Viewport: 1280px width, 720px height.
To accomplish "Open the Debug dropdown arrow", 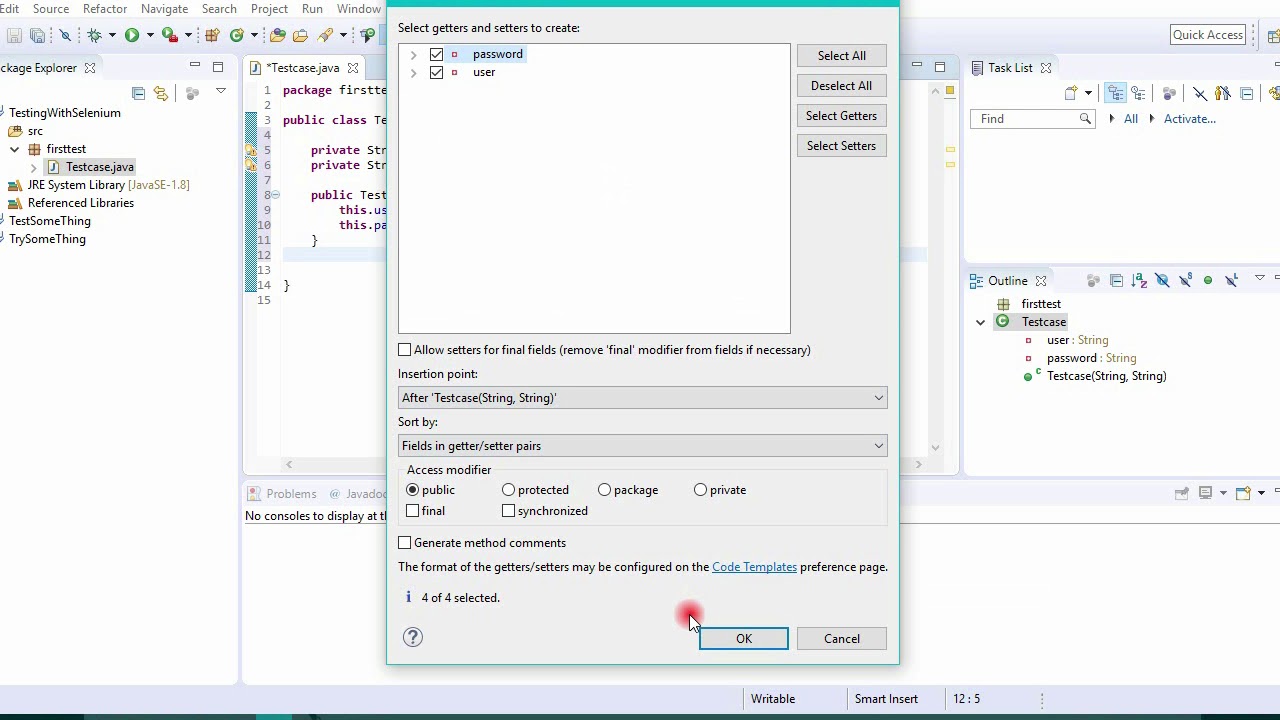I will coord(112,35).
